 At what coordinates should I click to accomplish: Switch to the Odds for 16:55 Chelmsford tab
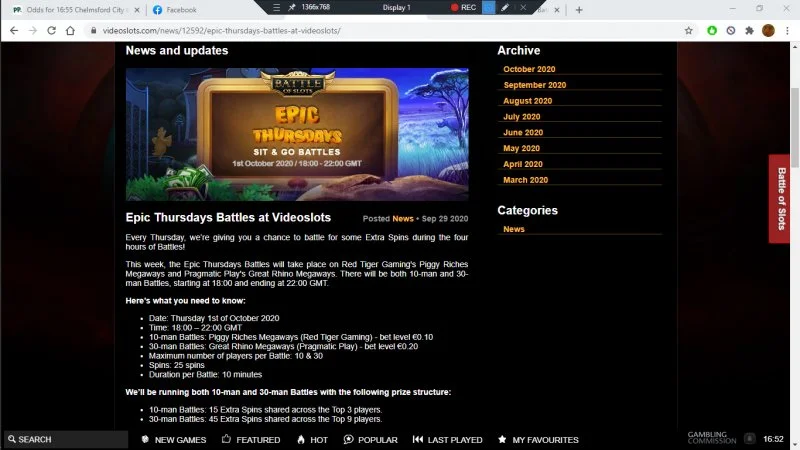coord(77,10)
